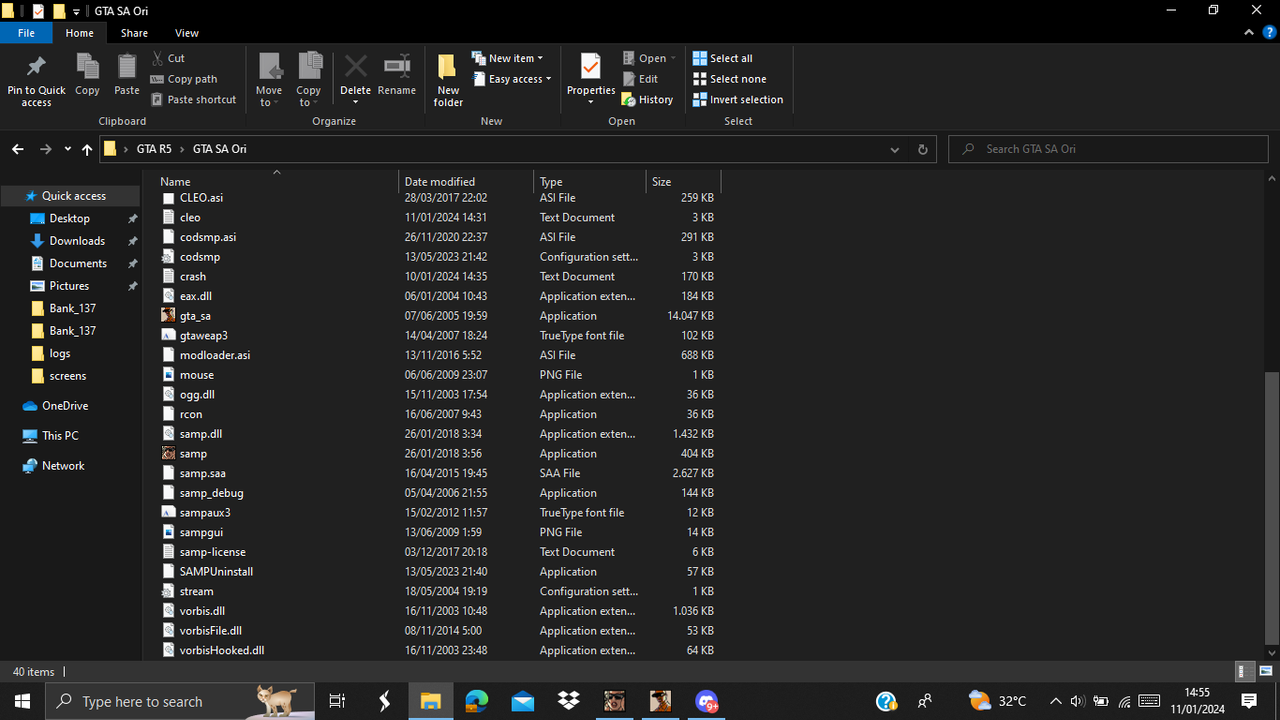Collapse the ribbon with the chevron
The height and width of the screenshot is (720, 1280).
pos(1247,33)
